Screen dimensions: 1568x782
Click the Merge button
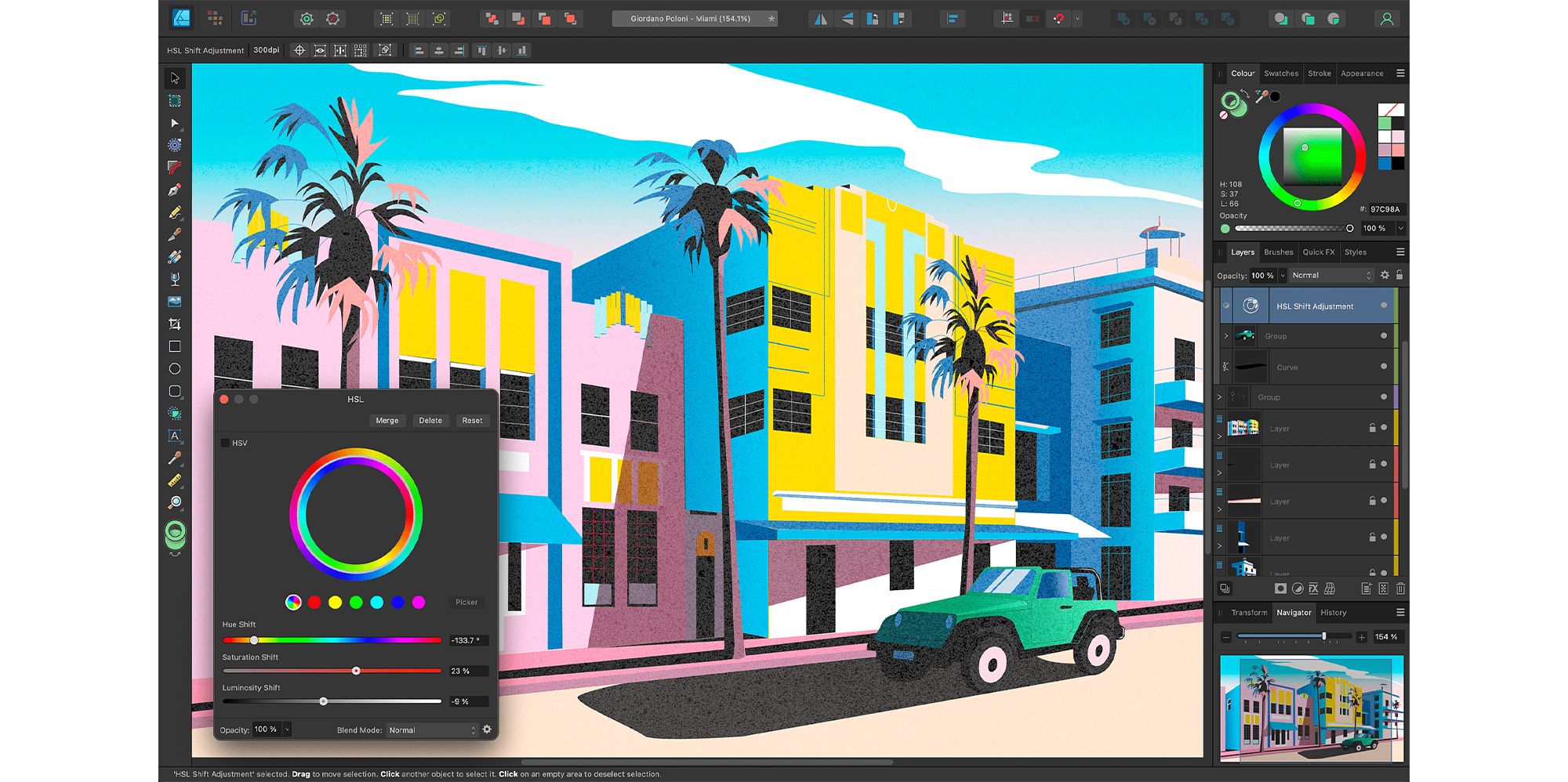point(387,421)
